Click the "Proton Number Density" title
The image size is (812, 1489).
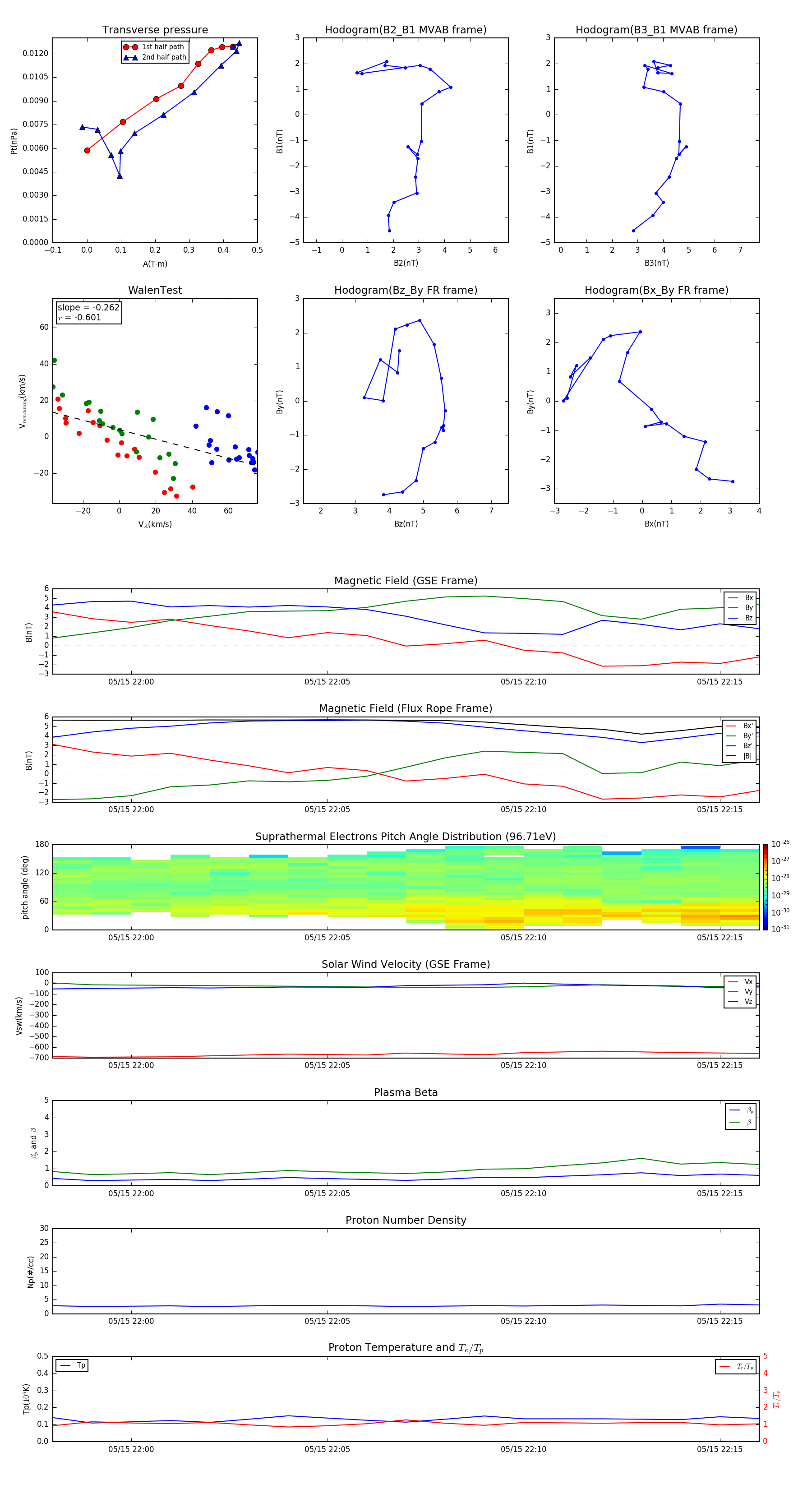(x=405, y=1220)
